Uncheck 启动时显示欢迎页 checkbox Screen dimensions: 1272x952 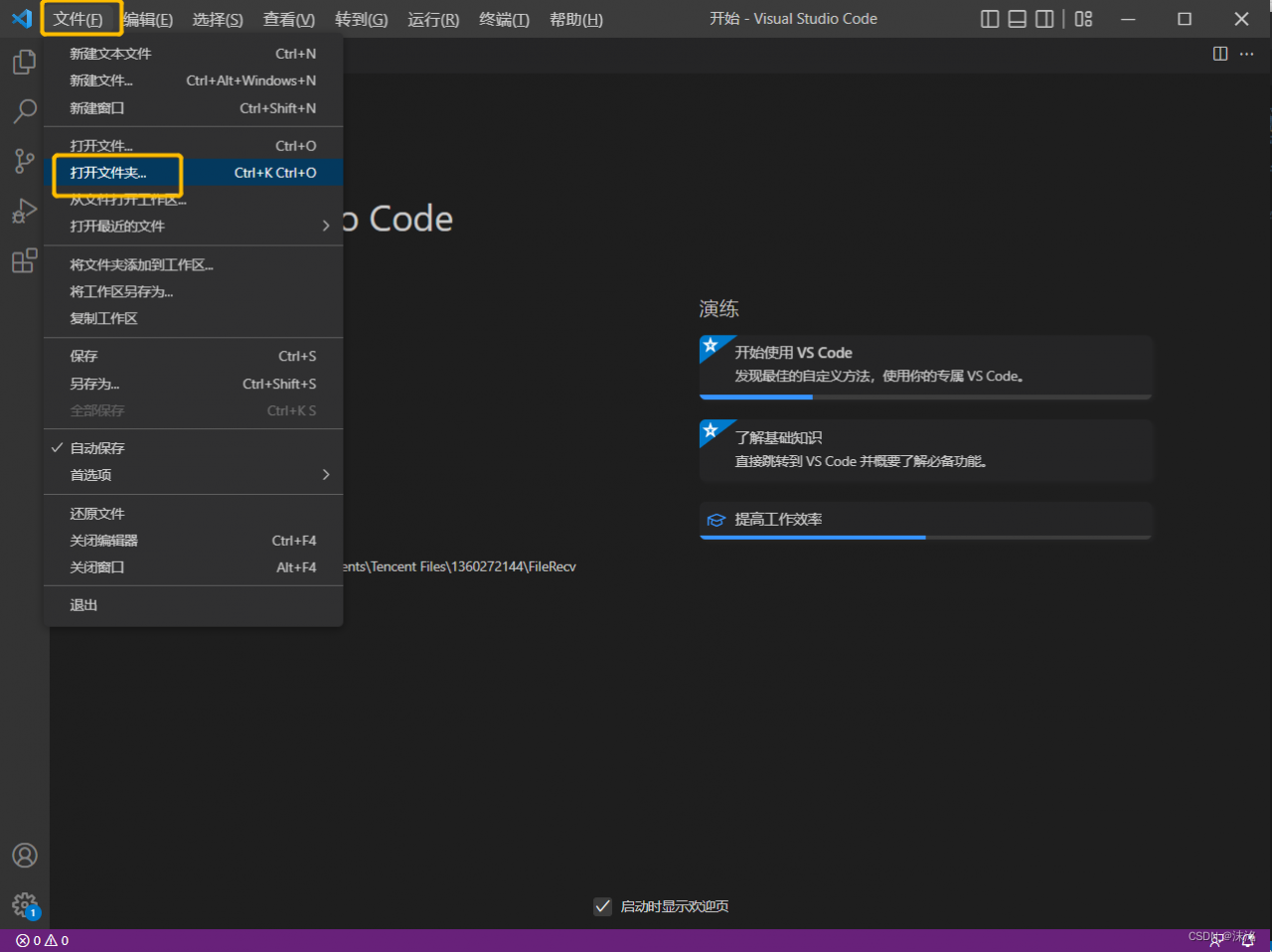tap(602, 906)
